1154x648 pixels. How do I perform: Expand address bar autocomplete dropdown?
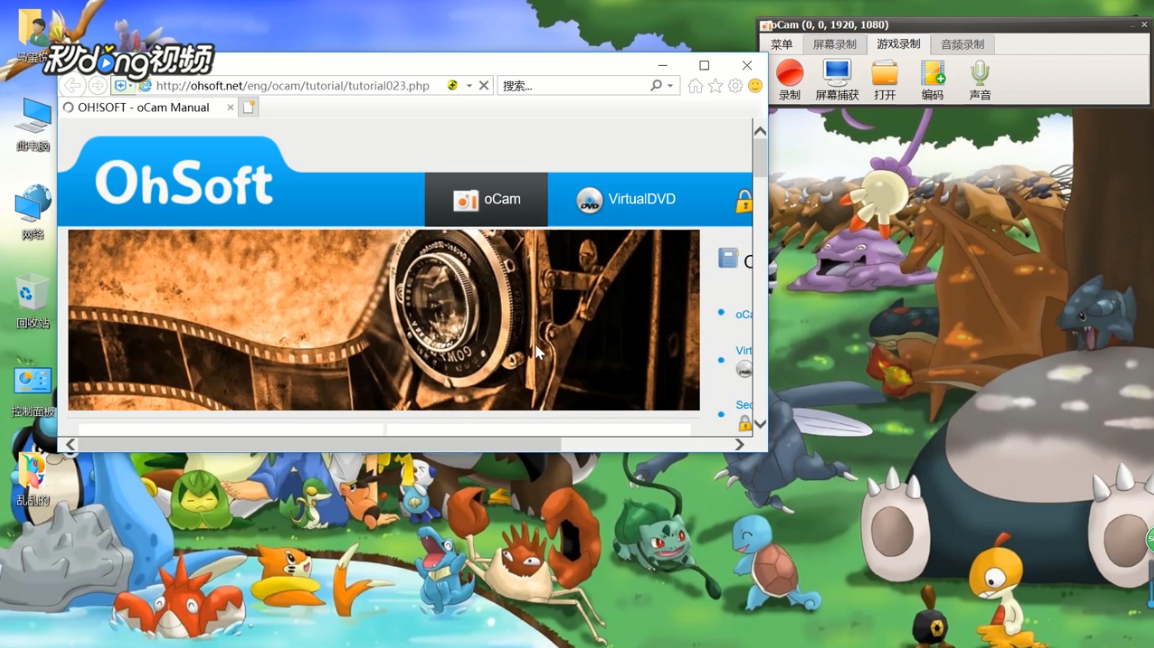coord(469,85)
